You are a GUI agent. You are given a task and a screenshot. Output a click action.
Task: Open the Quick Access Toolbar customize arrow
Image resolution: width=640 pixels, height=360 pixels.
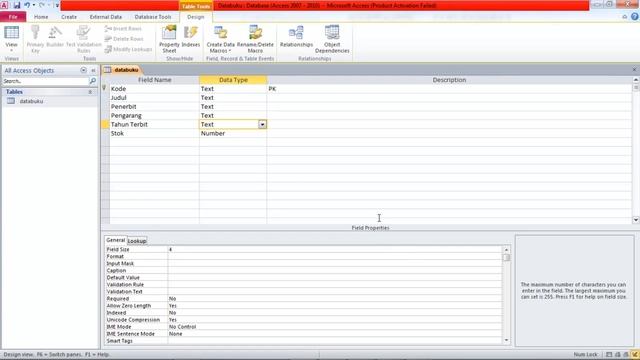click(x=57, y=5)
